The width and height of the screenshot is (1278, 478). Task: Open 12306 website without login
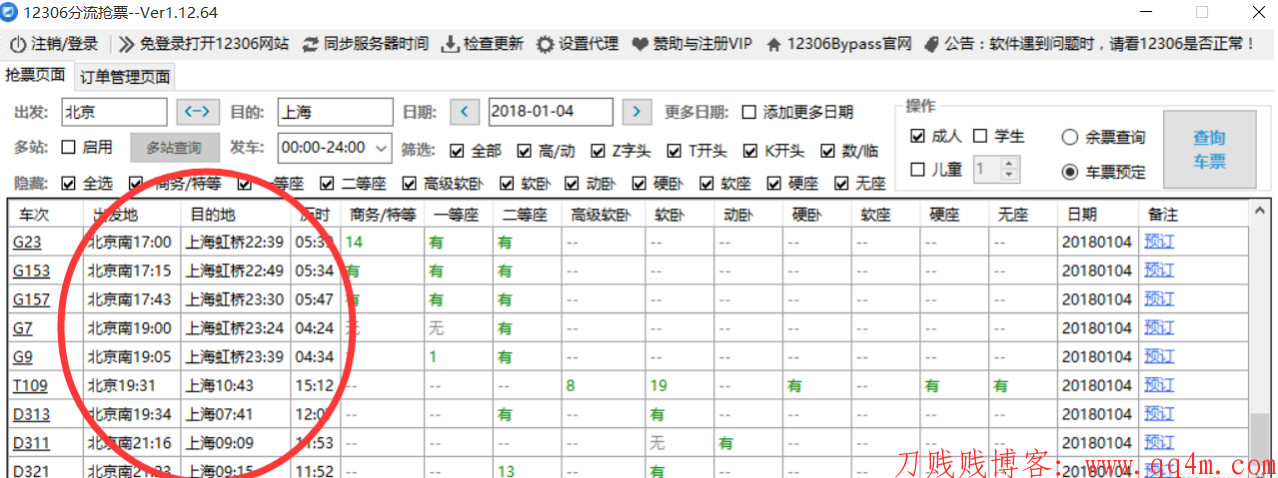pyautogui.click(x=204, y=44)
